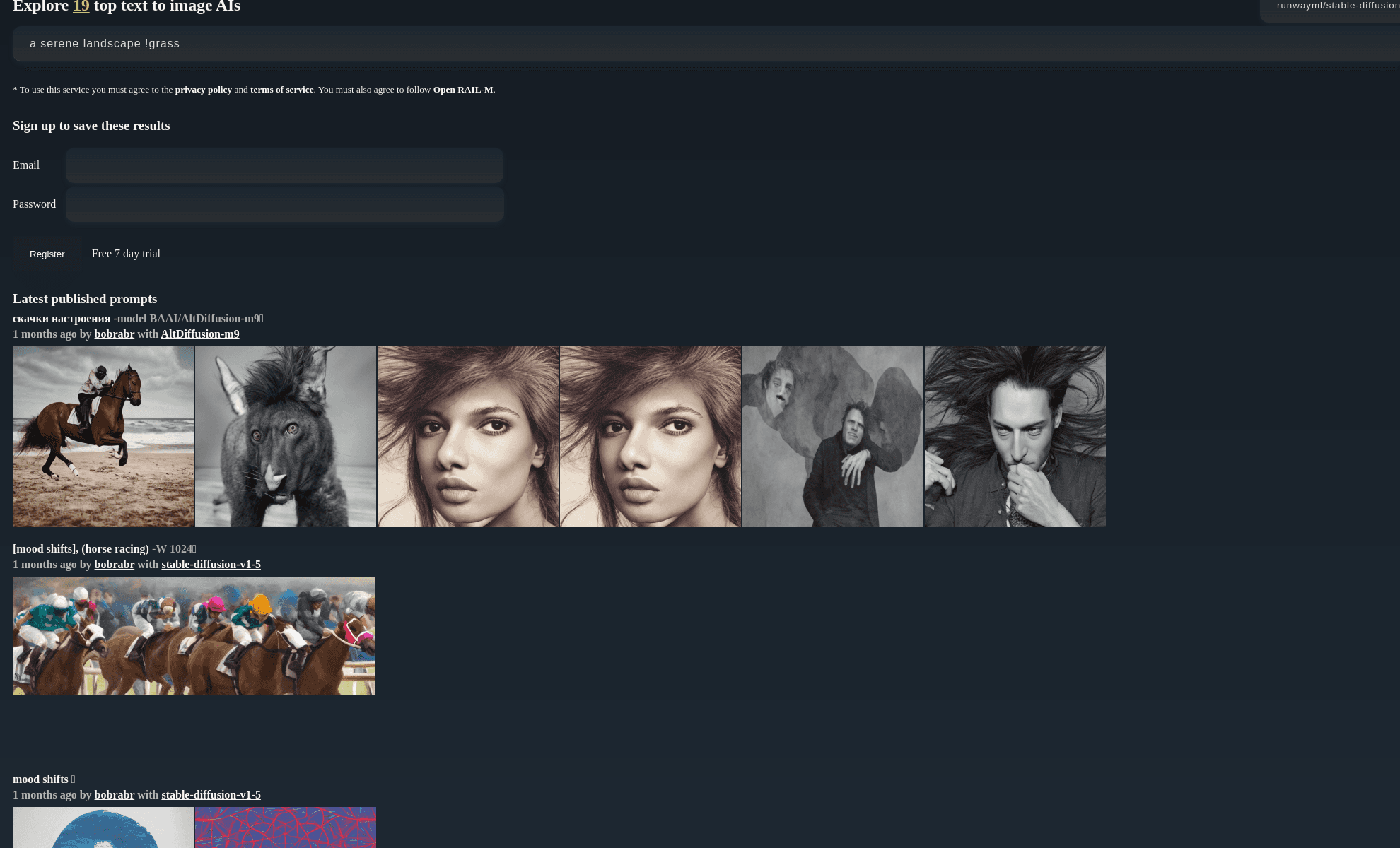Click the 'скачки настроения' prompt title text

(x=62, y=319)
